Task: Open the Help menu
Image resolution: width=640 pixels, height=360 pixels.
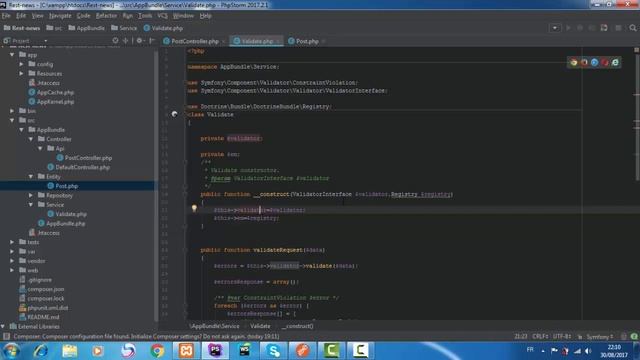Action: [x=205, y=16]
